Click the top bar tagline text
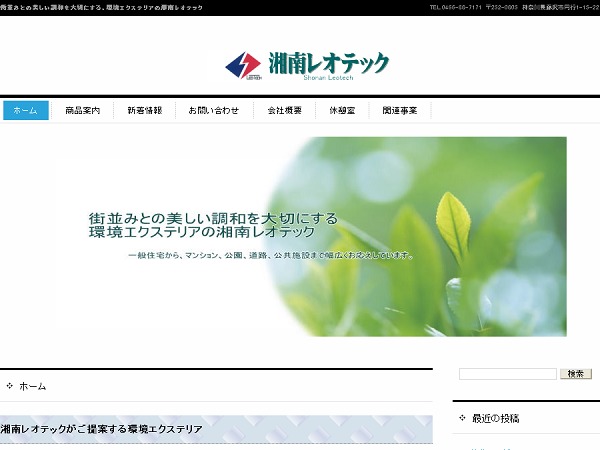The width and height of the screenshot is (600, 450). (x=101, y=7)
